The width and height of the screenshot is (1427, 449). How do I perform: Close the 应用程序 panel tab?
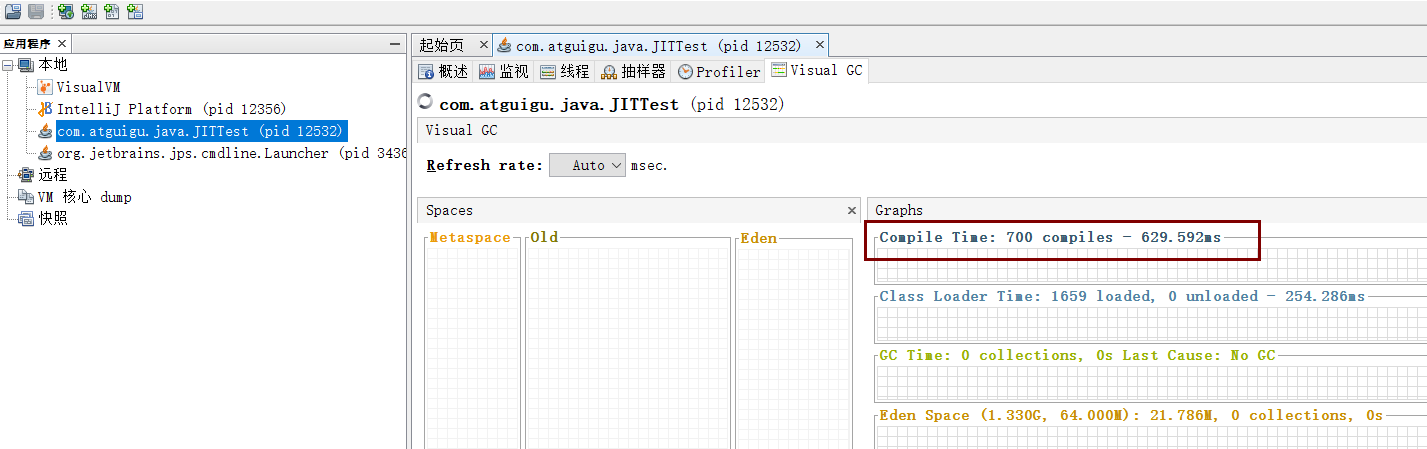click(61, 44)
